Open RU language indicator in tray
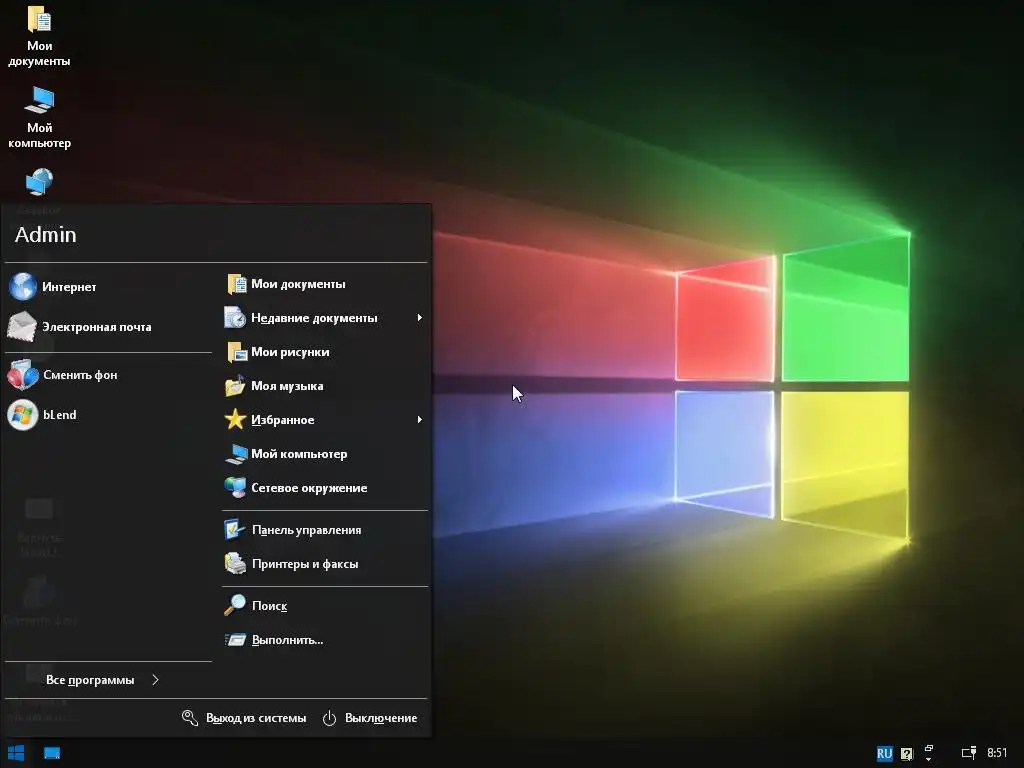Screen dimensions: 1024x768 [x=884, y=754]
